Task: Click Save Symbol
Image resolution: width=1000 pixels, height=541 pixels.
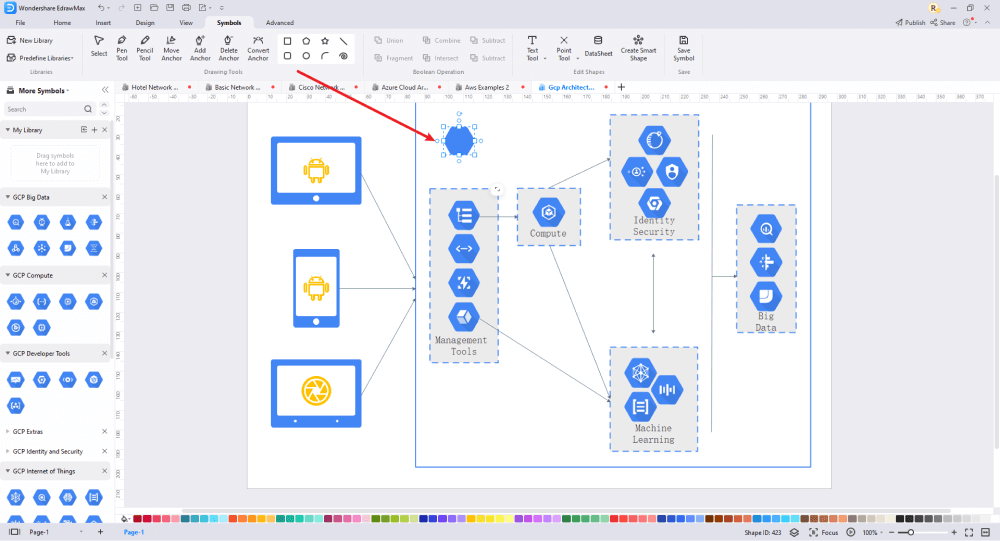Action: (684, 48)
